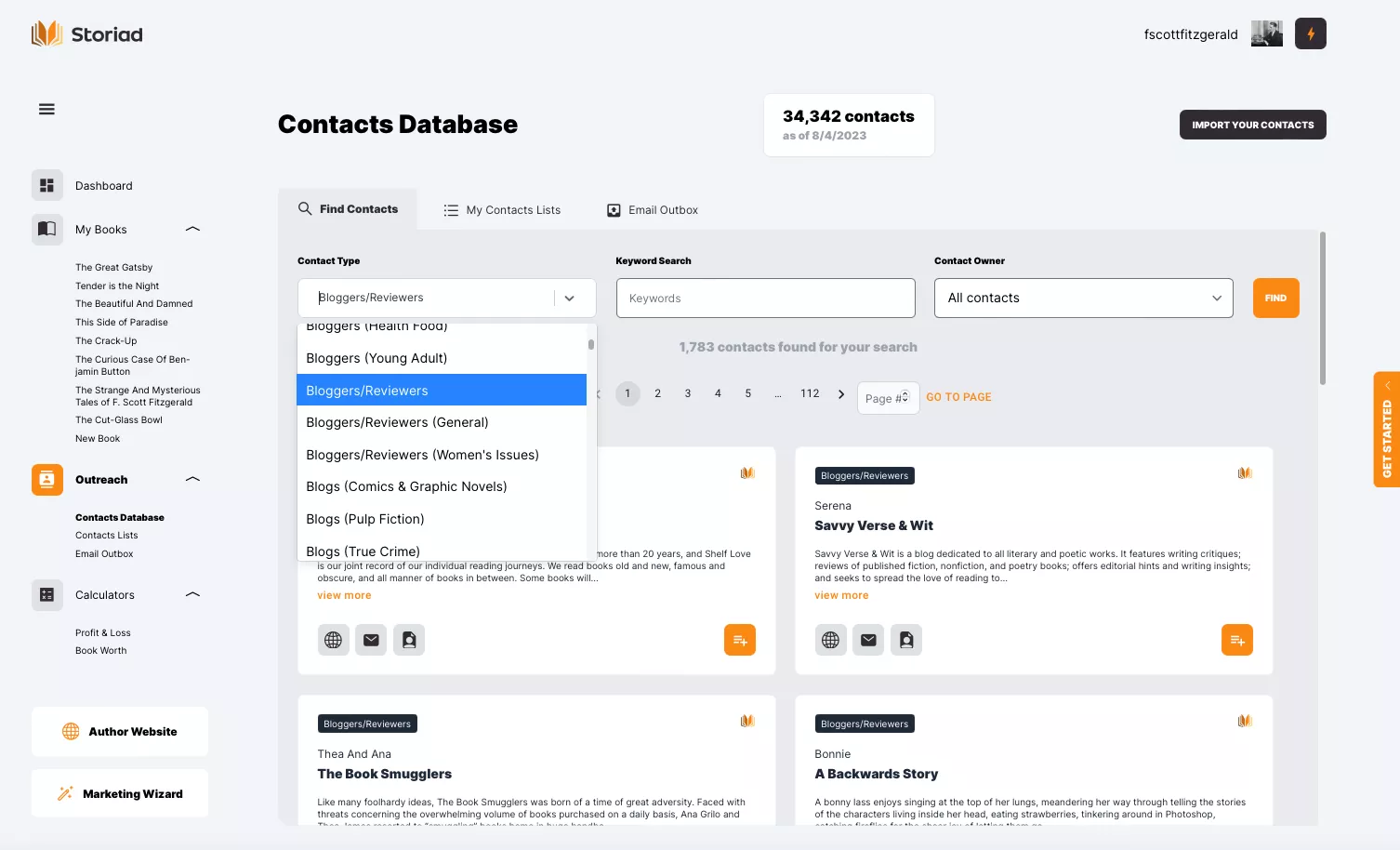This screenshot has height=850, width=1400.
Task: Add Savvy Verse & Wit to contacts list
Action: [1236, 640]
